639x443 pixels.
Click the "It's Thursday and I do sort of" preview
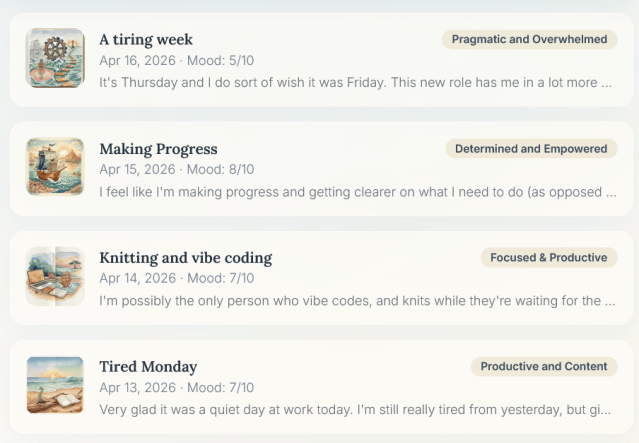[355, 83]
